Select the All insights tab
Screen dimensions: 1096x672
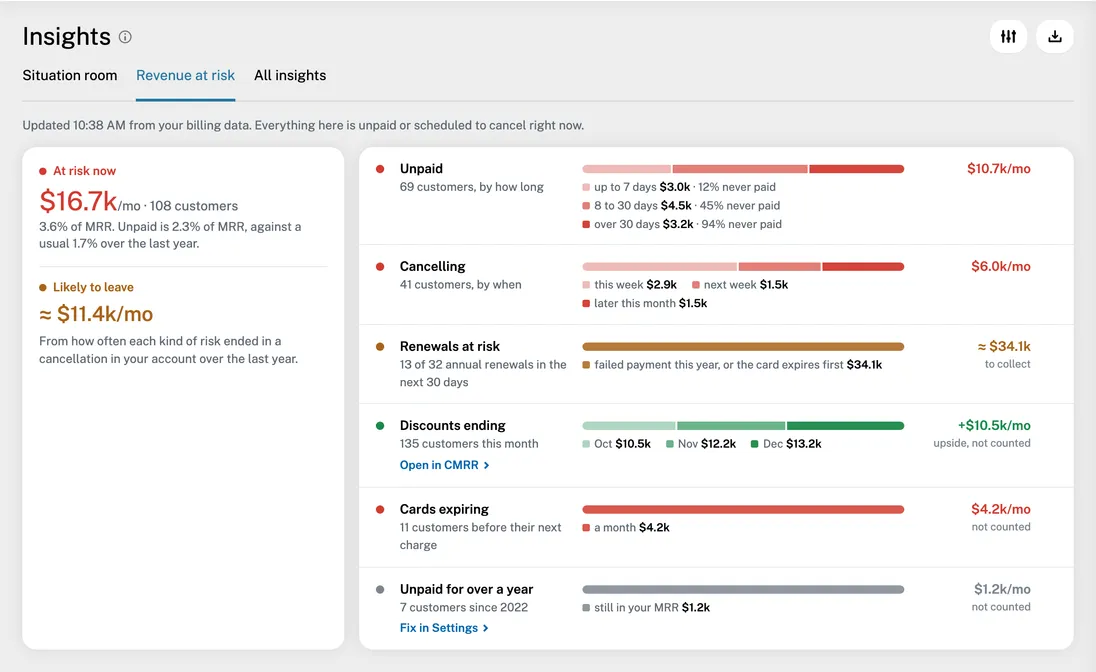pos(290,76)
